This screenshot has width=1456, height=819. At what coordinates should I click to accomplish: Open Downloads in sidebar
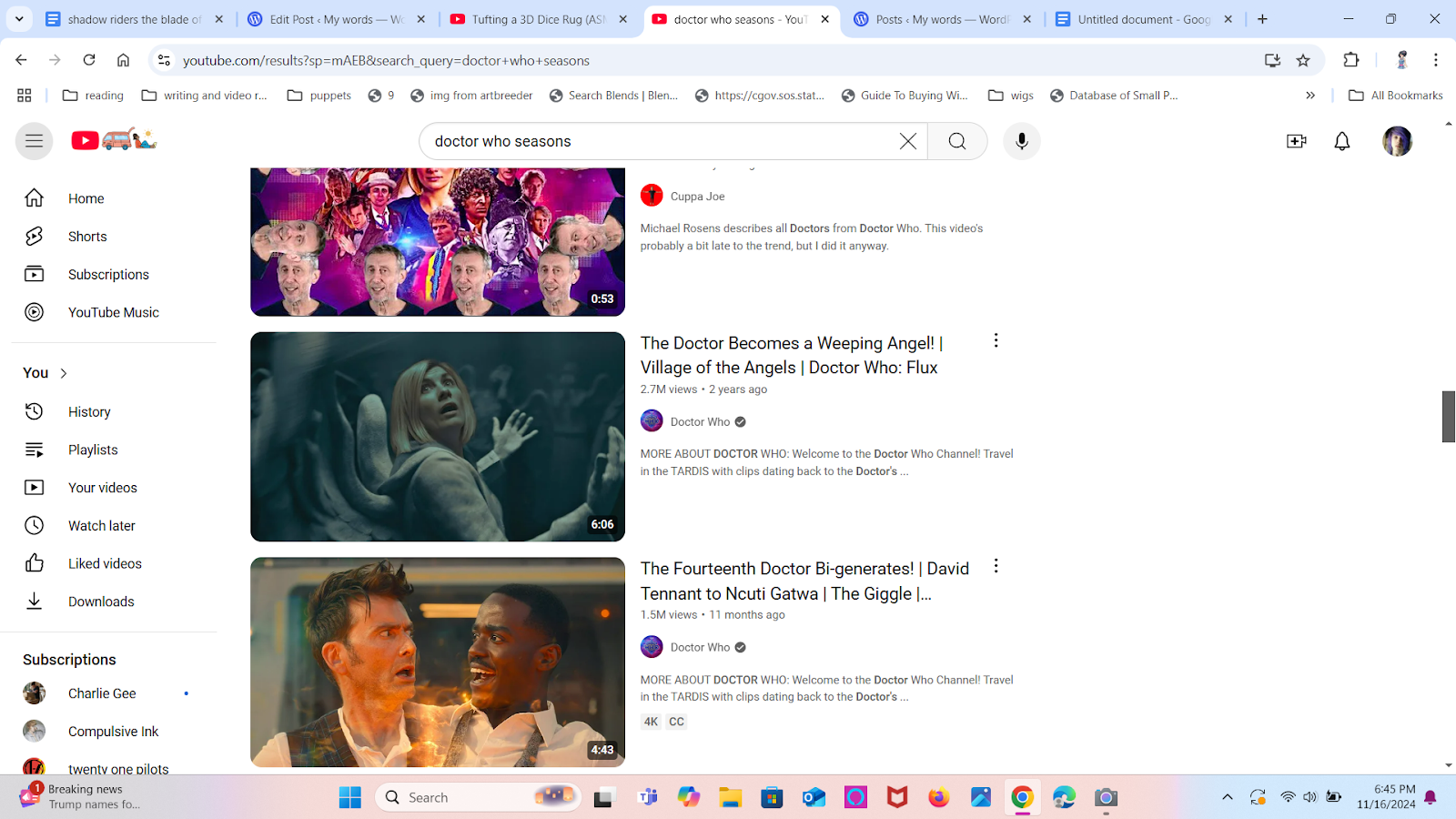click(114, 602)
